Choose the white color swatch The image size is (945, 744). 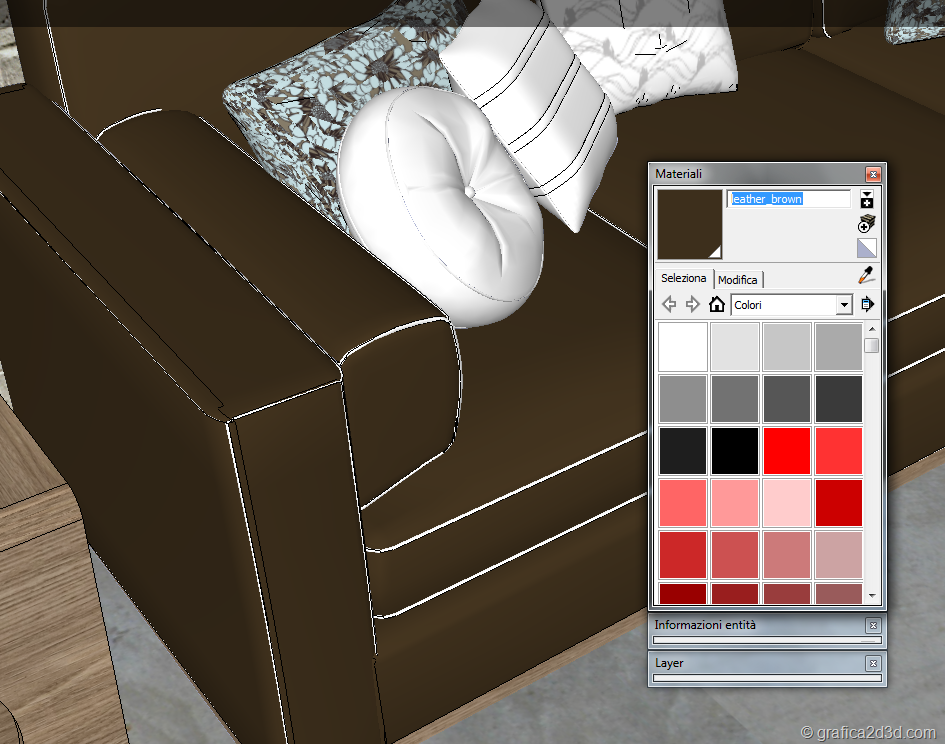(683, 347)
